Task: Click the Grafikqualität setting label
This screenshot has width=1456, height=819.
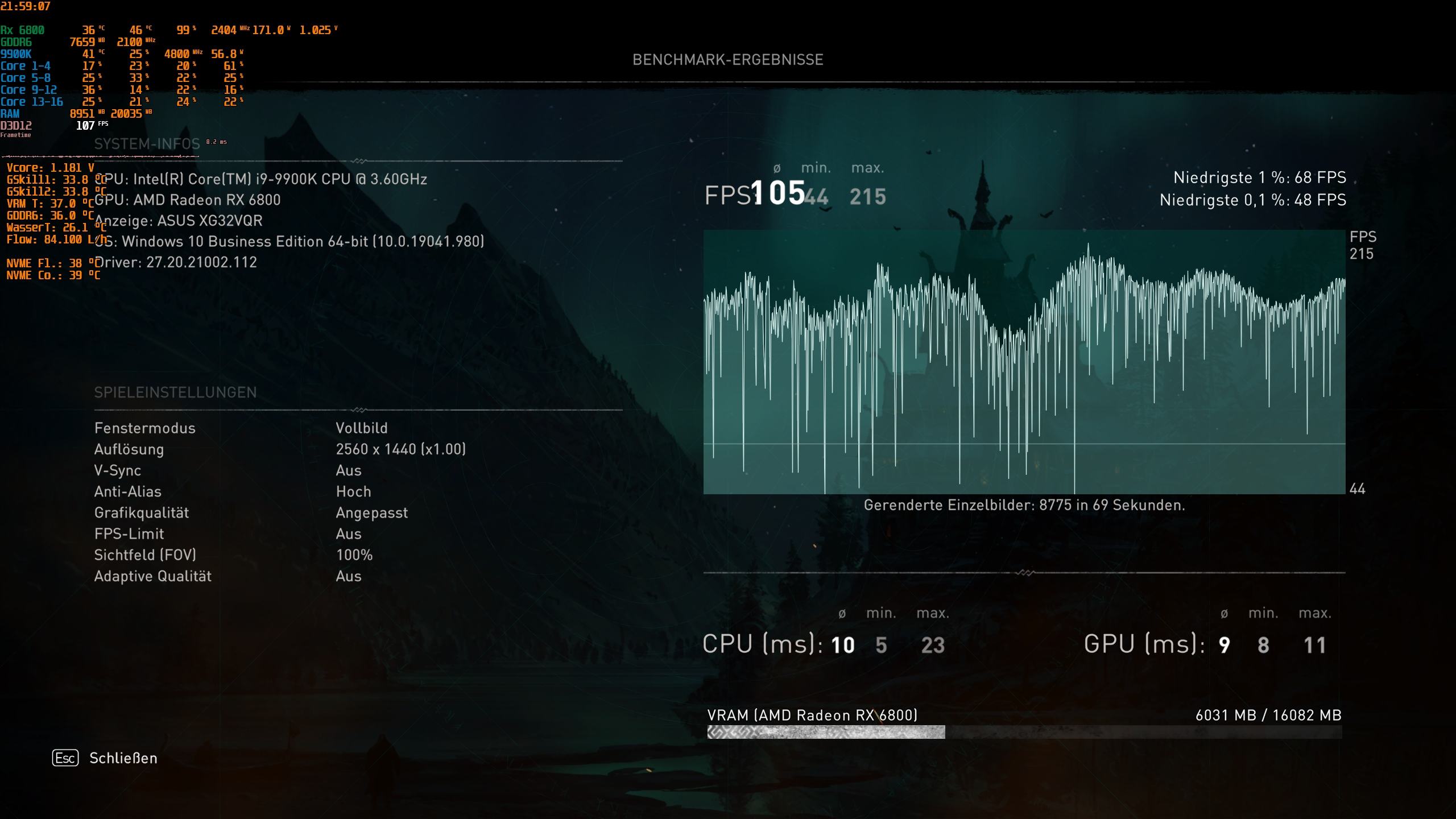Action: click(142, 513)
